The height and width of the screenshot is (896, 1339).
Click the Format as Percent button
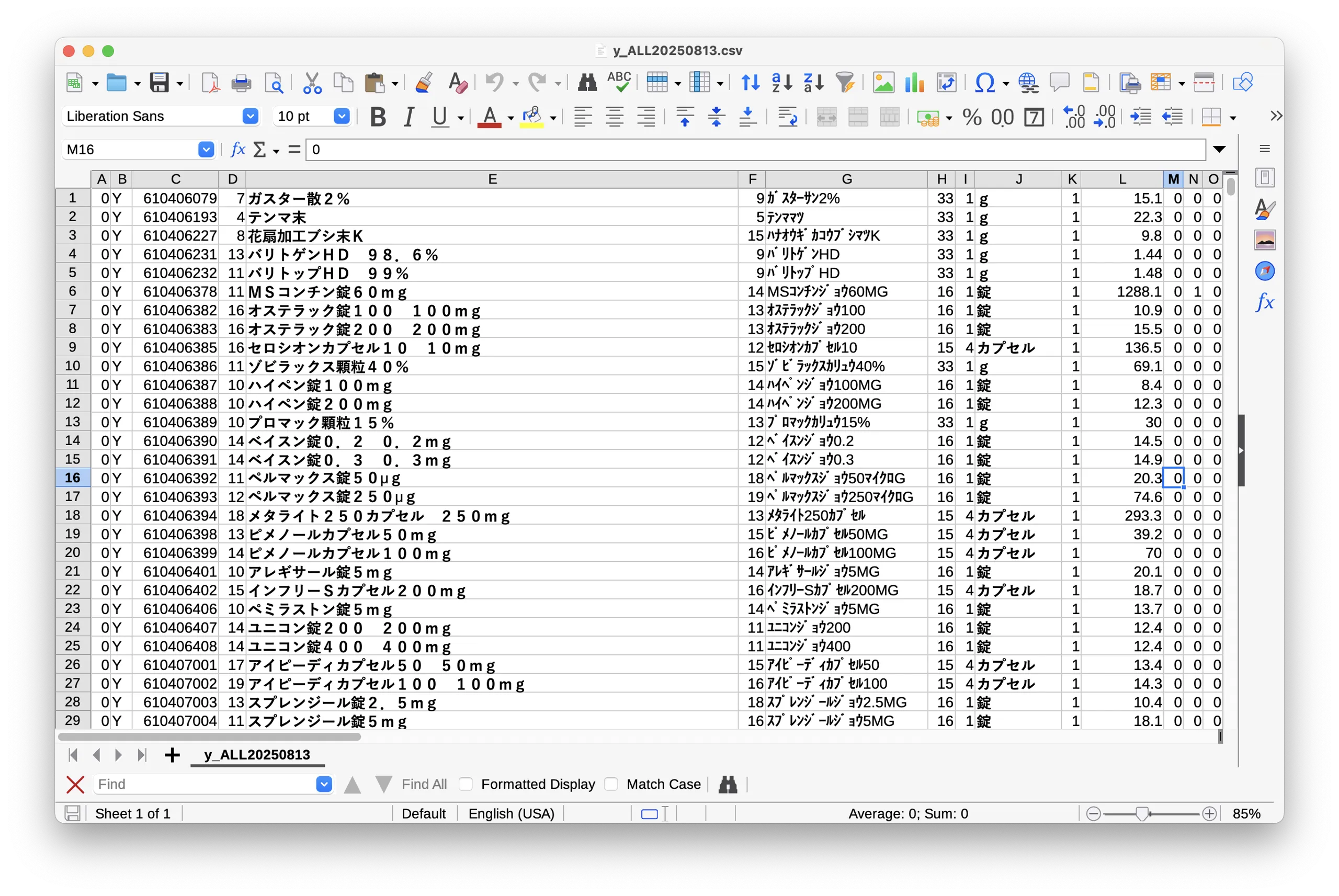(972, 117)
